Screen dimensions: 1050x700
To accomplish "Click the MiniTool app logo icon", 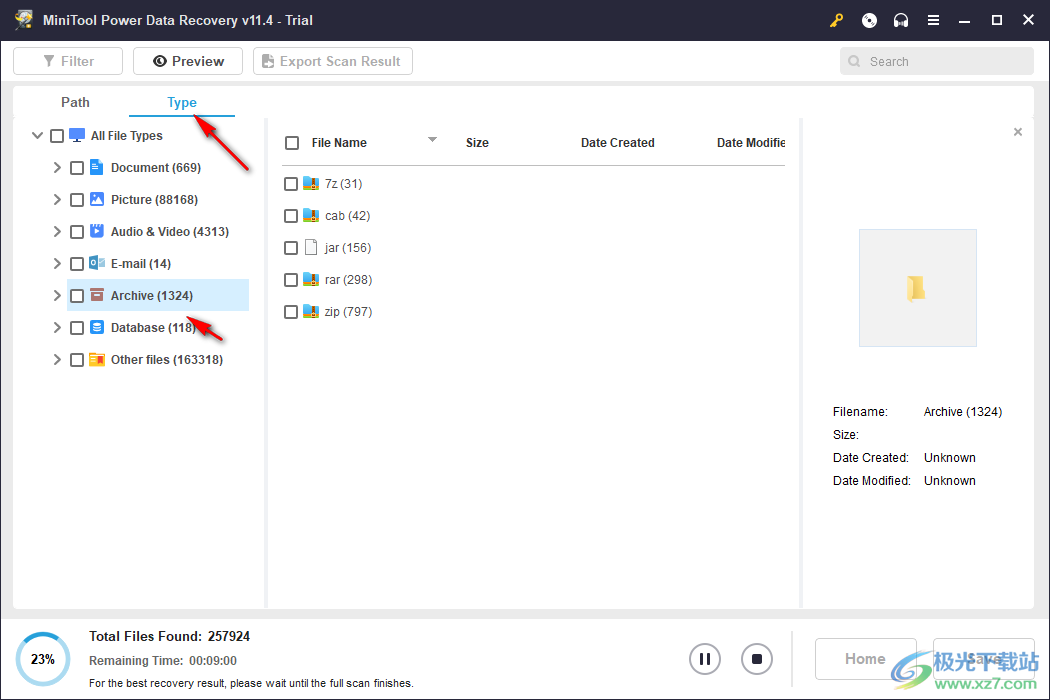I will coord(24,19).
